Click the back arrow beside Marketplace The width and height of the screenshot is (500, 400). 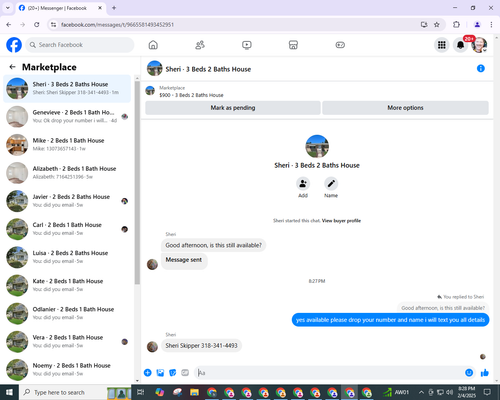pos(12,67)
